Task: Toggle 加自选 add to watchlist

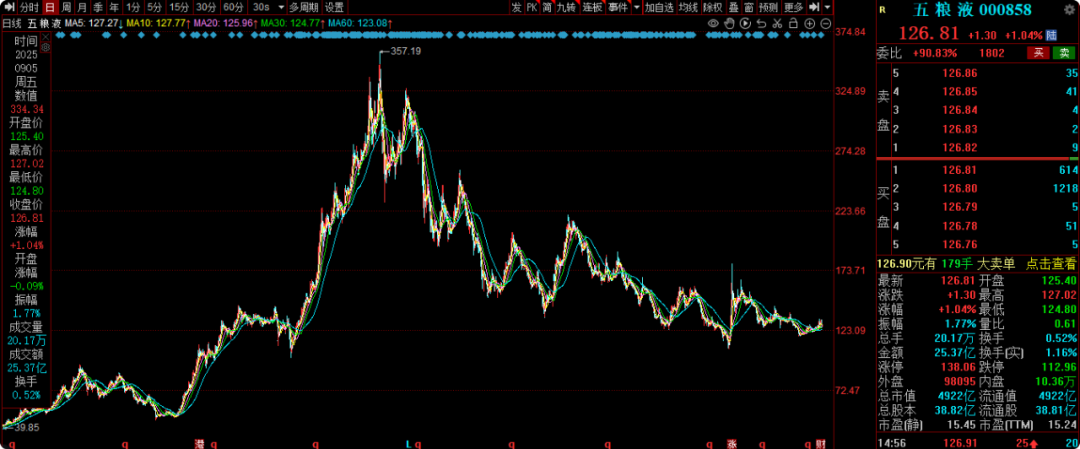Action: (x=659, y=7)
